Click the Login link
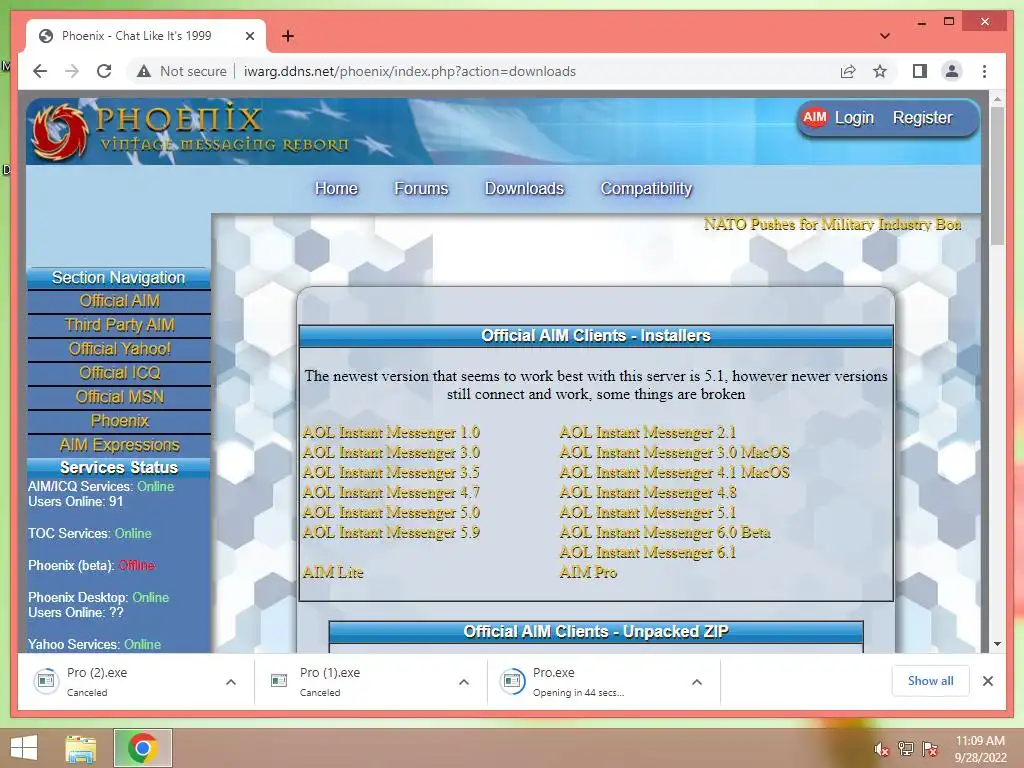1024x768 pixels. [x=854, y=118]
